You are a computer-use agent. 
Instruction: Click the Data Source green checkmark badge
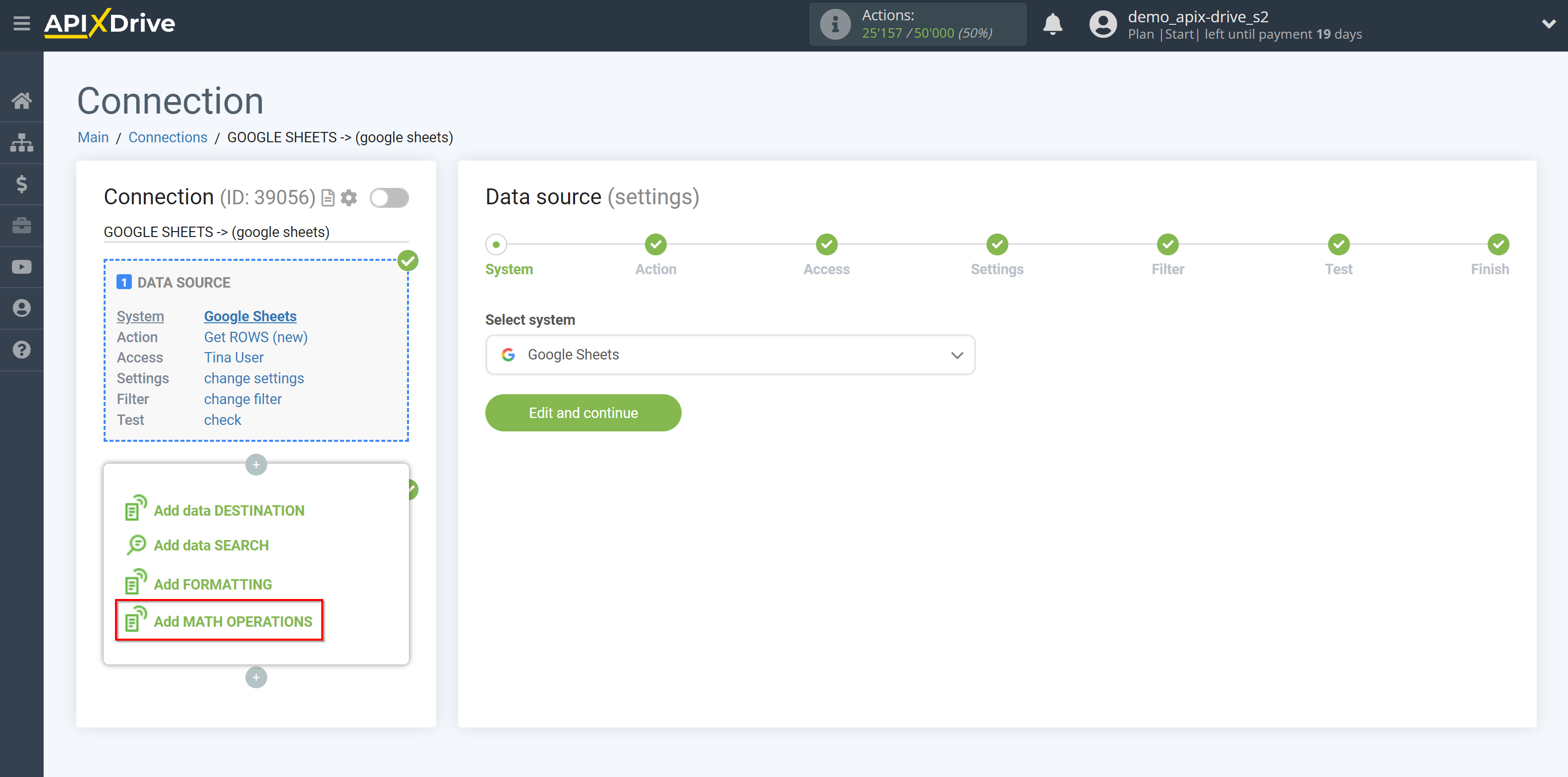[x=408, y=261]
